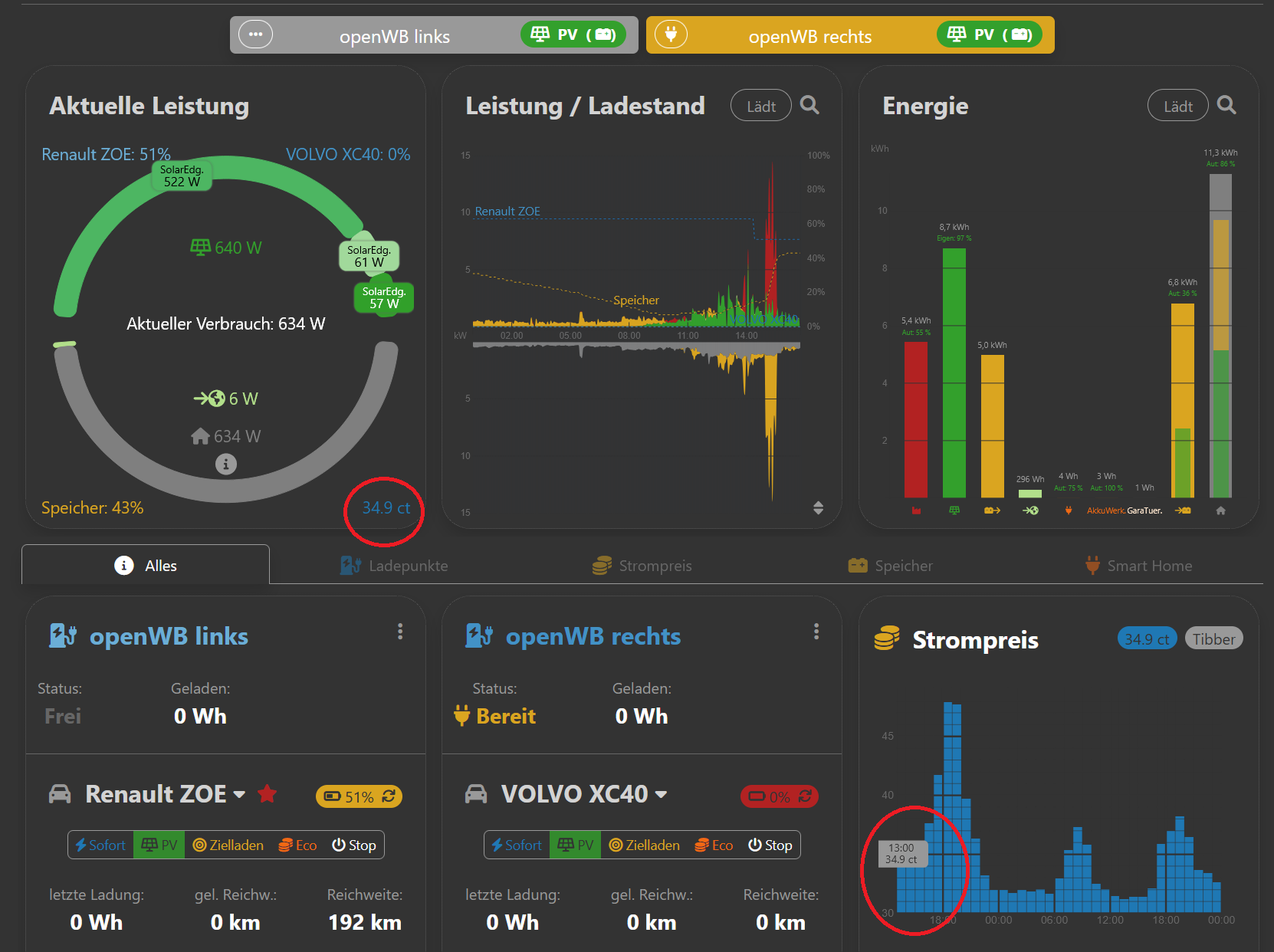Viewport: 1274px width, 952px height.
Task: Open Tibber from the Strompreis card
Action: coord(1213,638)
